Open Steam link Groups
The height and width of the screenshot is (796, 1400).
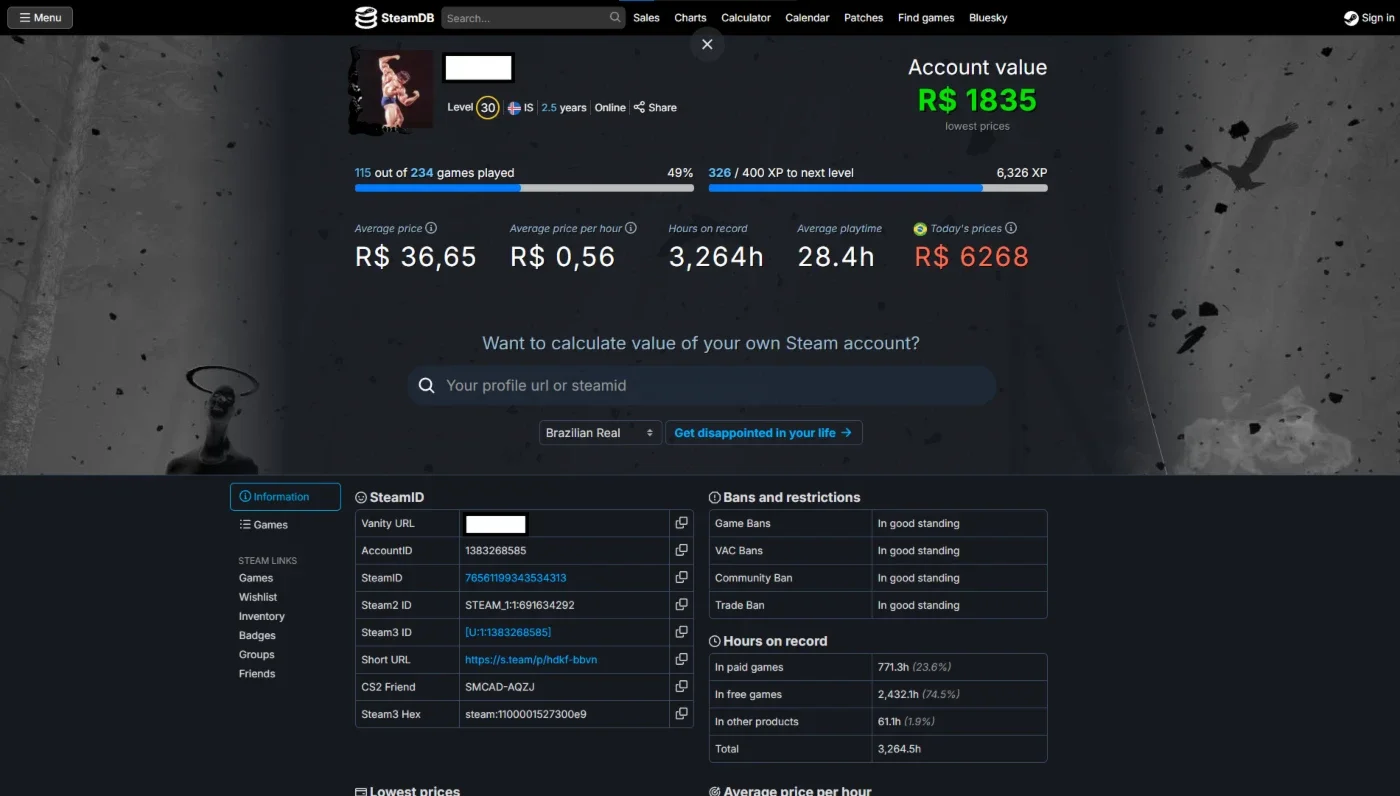point(256,654)
